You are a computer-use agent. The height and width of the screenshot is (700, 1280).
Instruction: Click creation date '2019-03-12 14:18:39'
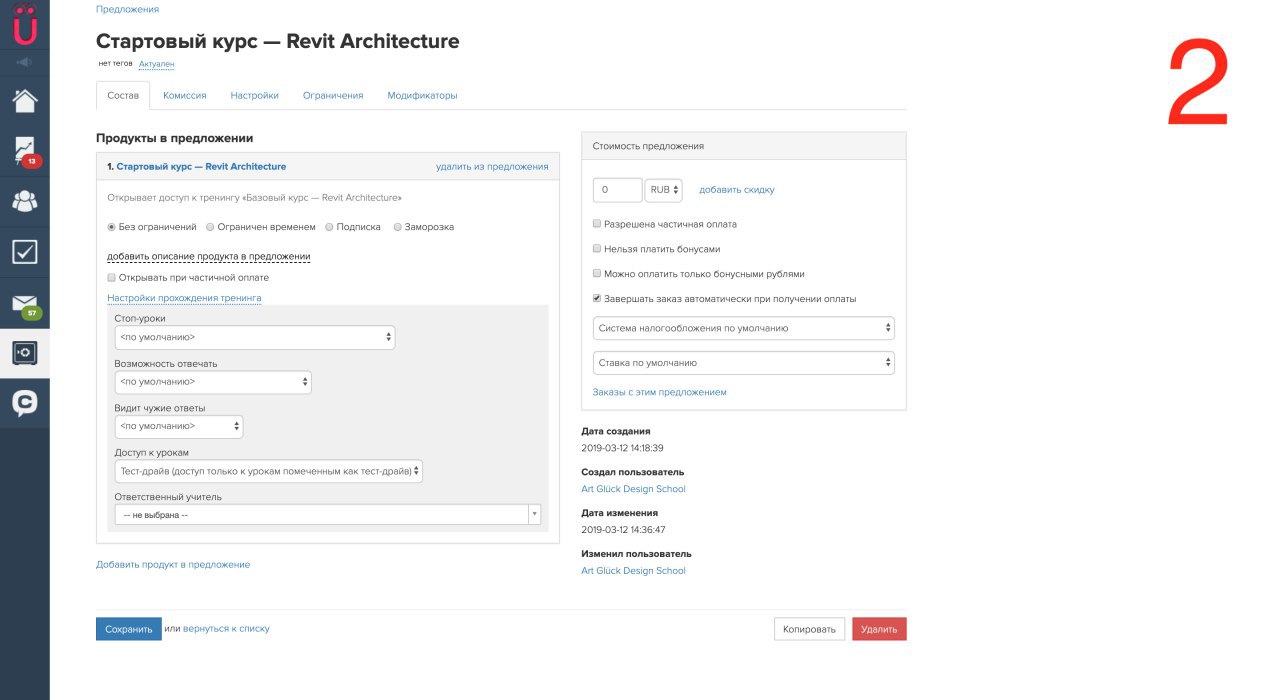622,448
